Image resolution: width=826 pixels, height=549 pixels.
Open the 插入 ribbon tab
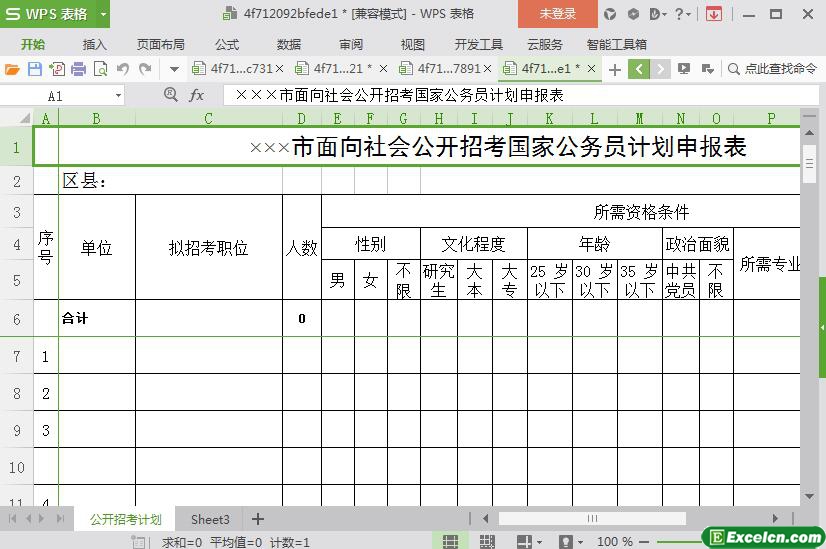(95, 45)
